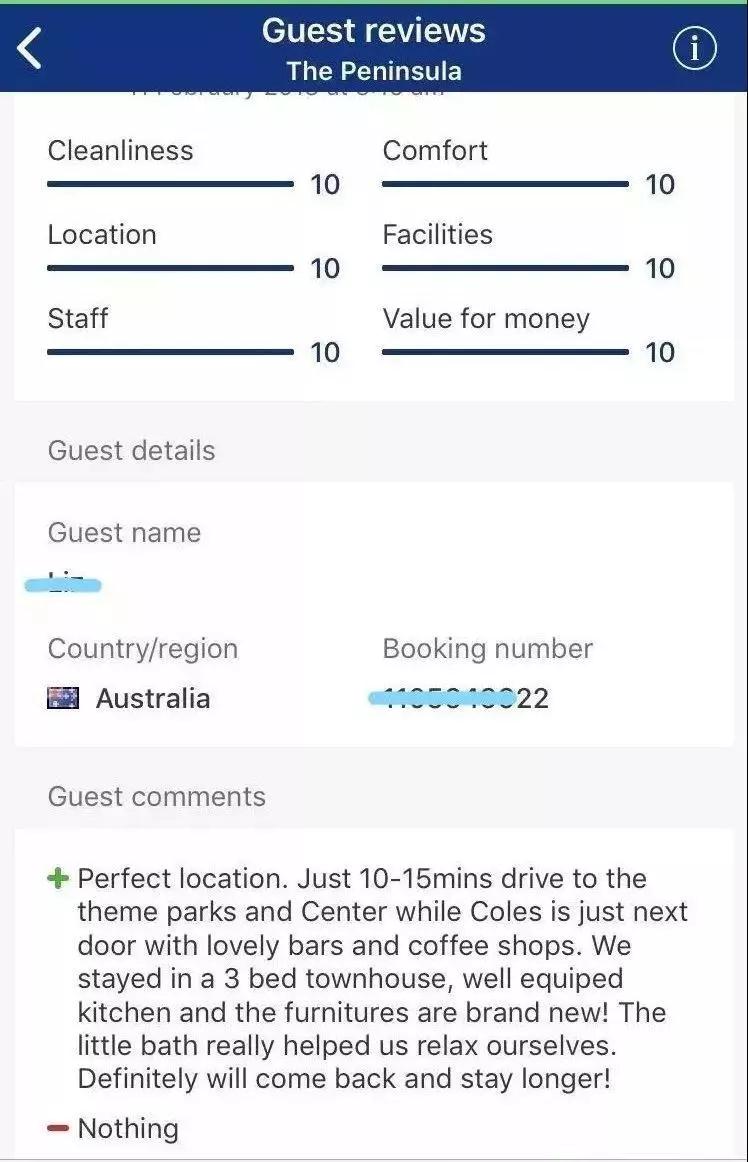Screen dimensions: 748x1162
Task: Tap the Perfect location review text
Action: click(383, 979)
